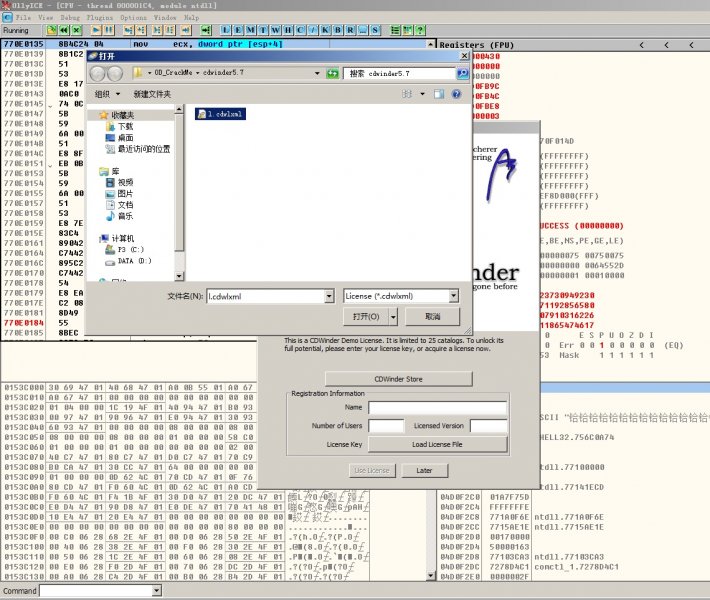Click the Later button
The width and height of the screenshot is (710, 600).
click(424, 470)
